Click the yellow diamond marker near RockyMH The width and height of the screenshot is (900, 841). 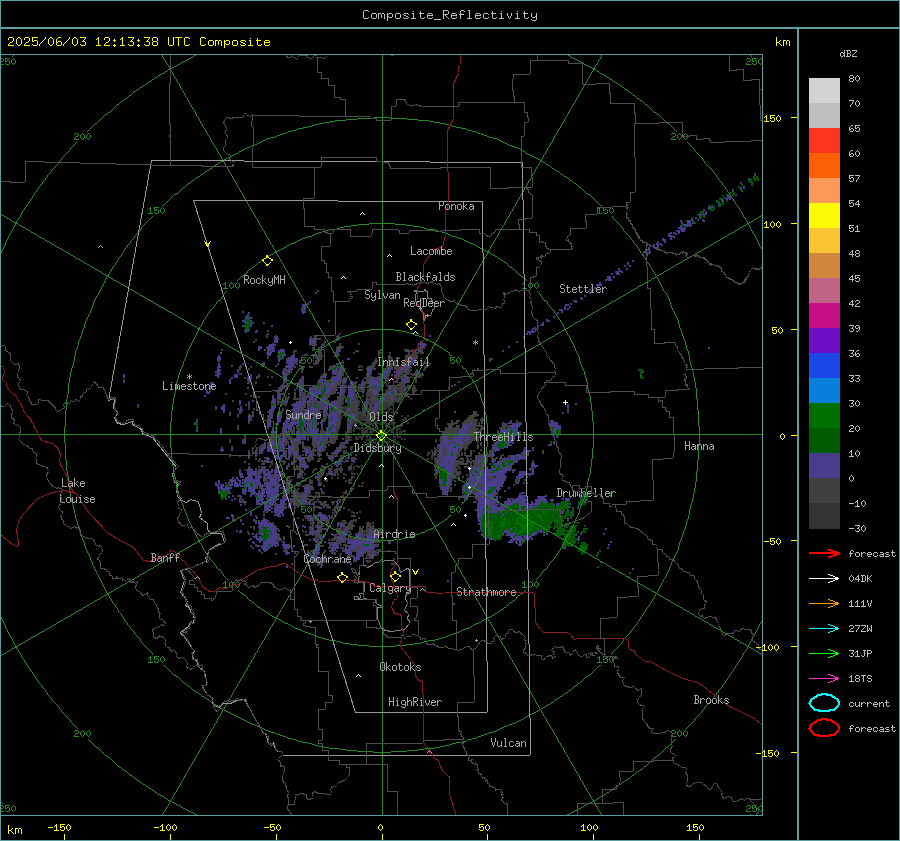[267, 261]
